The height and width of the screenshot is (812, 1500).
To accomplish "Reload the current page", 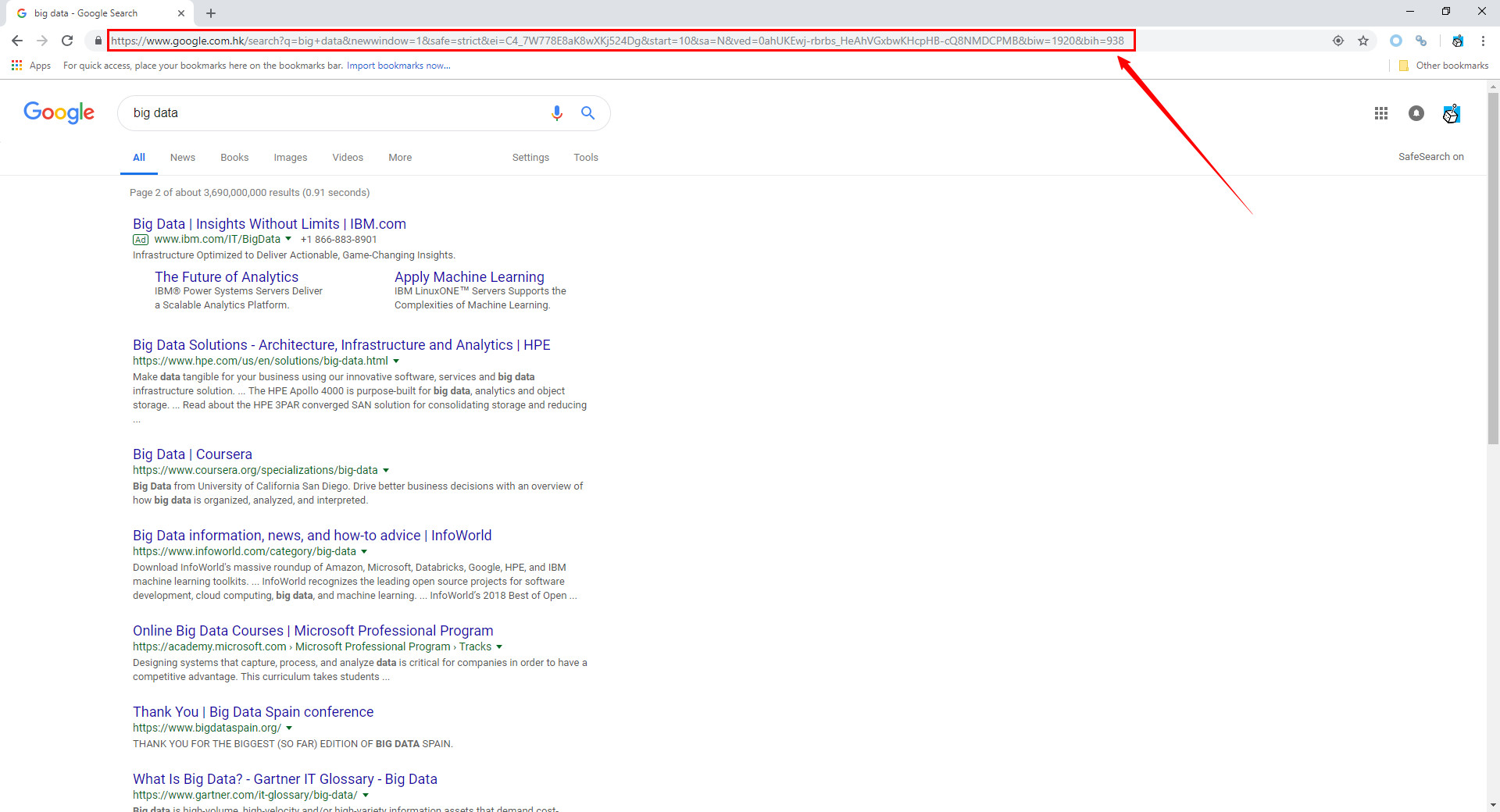I will (x=67, y=41).
